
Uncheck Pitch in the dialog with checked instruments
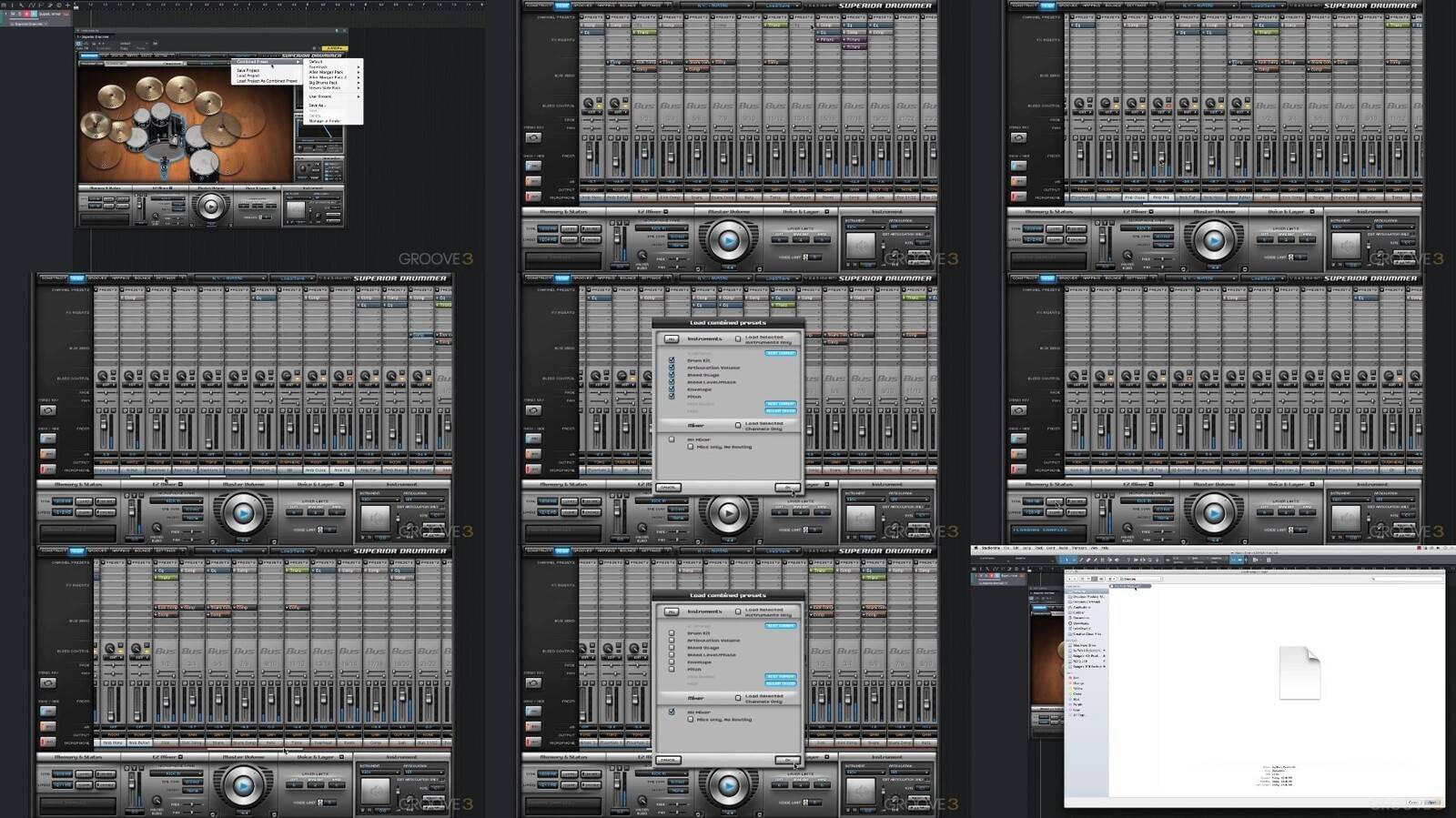coord(672,397)
